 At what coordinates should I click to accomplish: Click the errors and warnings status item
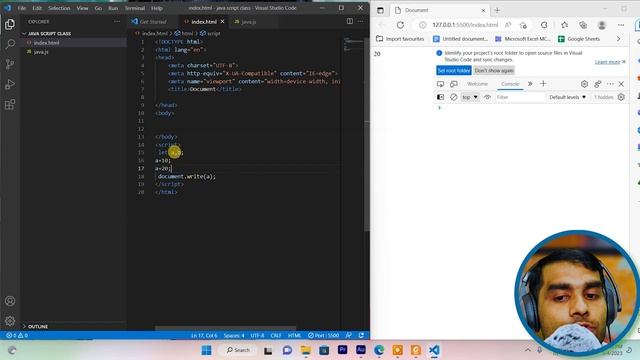pos(17,335)
